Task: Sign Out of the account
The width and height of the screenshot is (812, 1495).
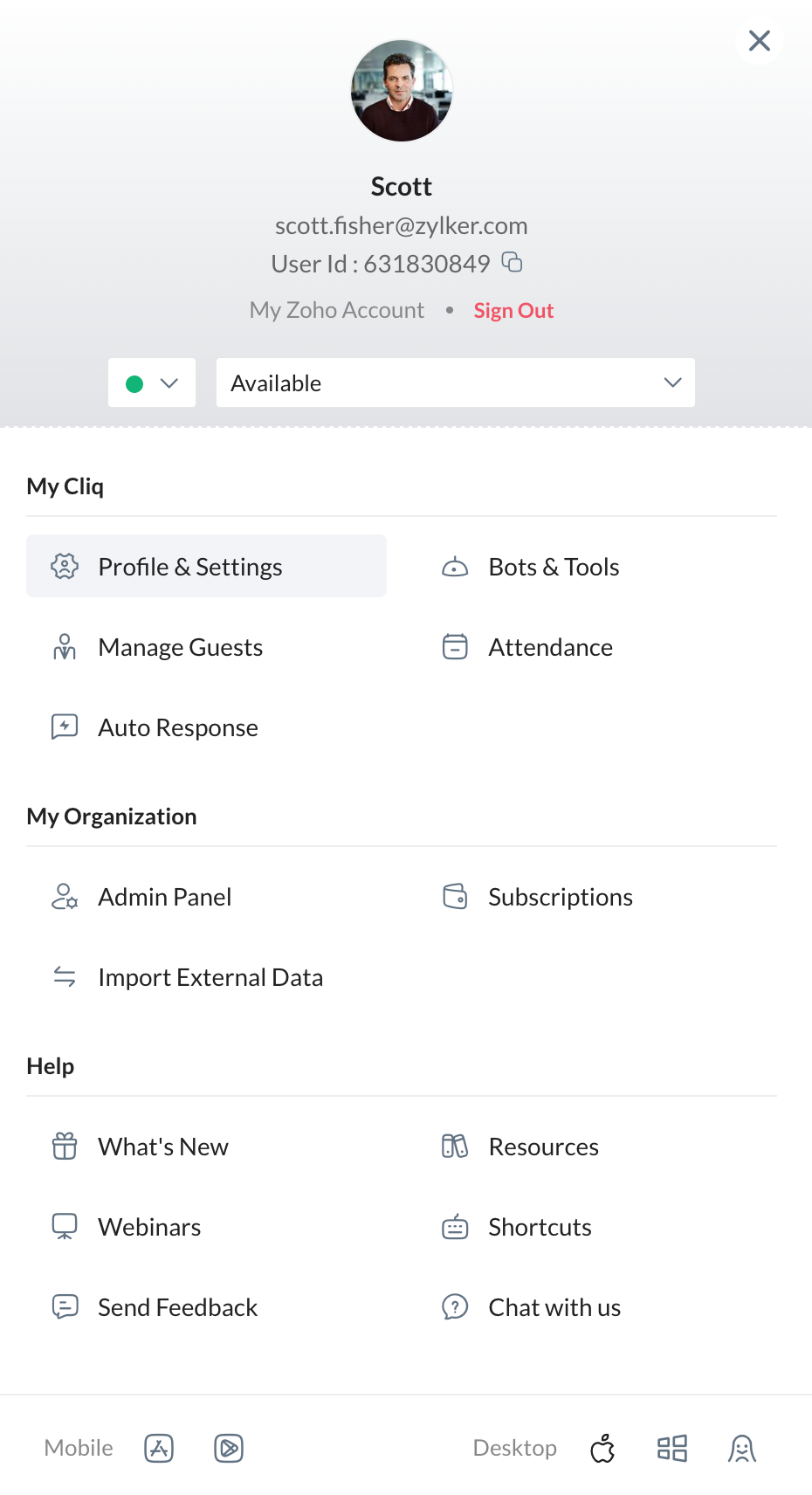Action: click(513, 310)
